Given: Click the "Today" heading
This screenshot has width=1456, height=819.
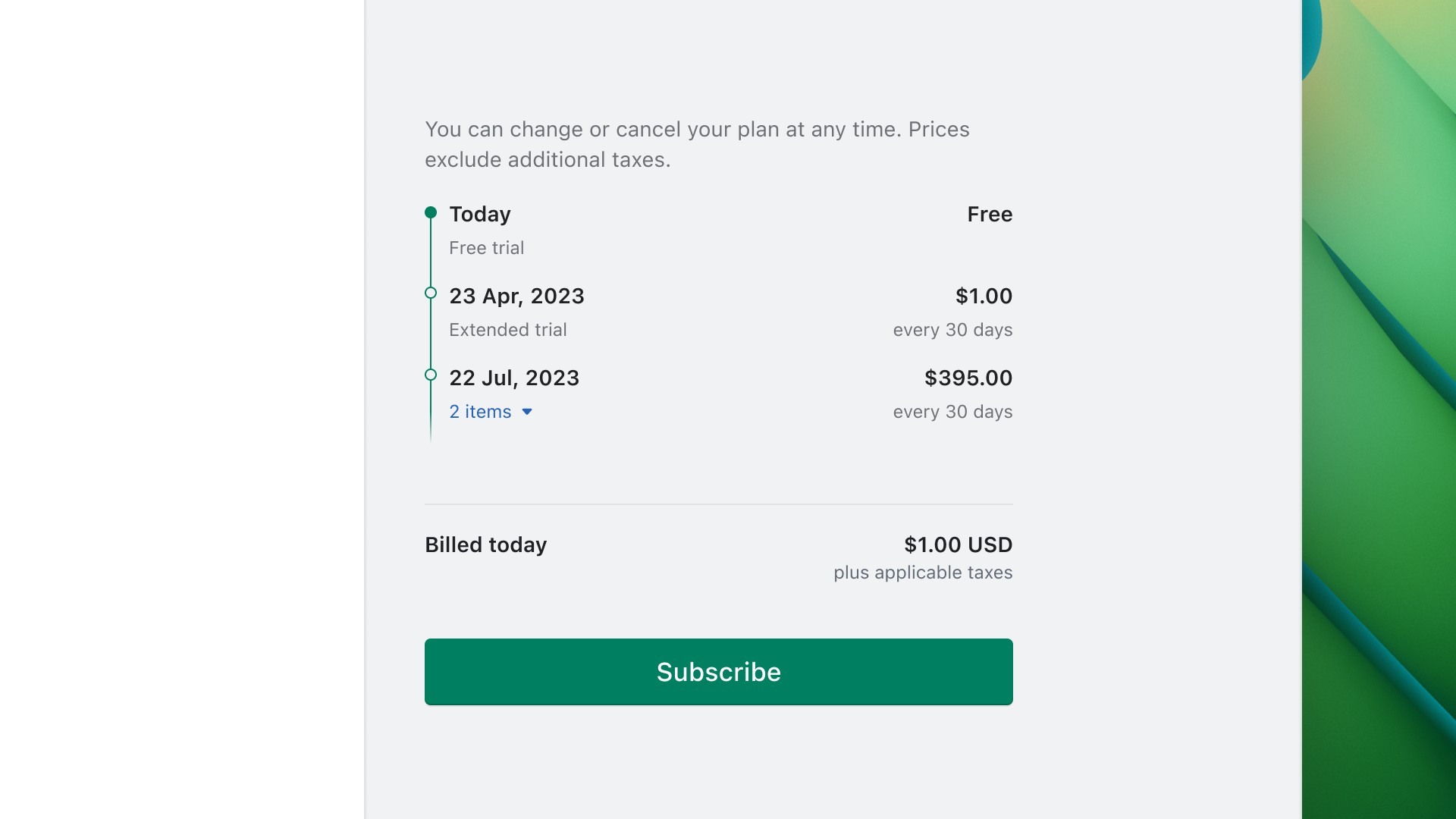Looking at the screenshot, I should pos(480,215).
